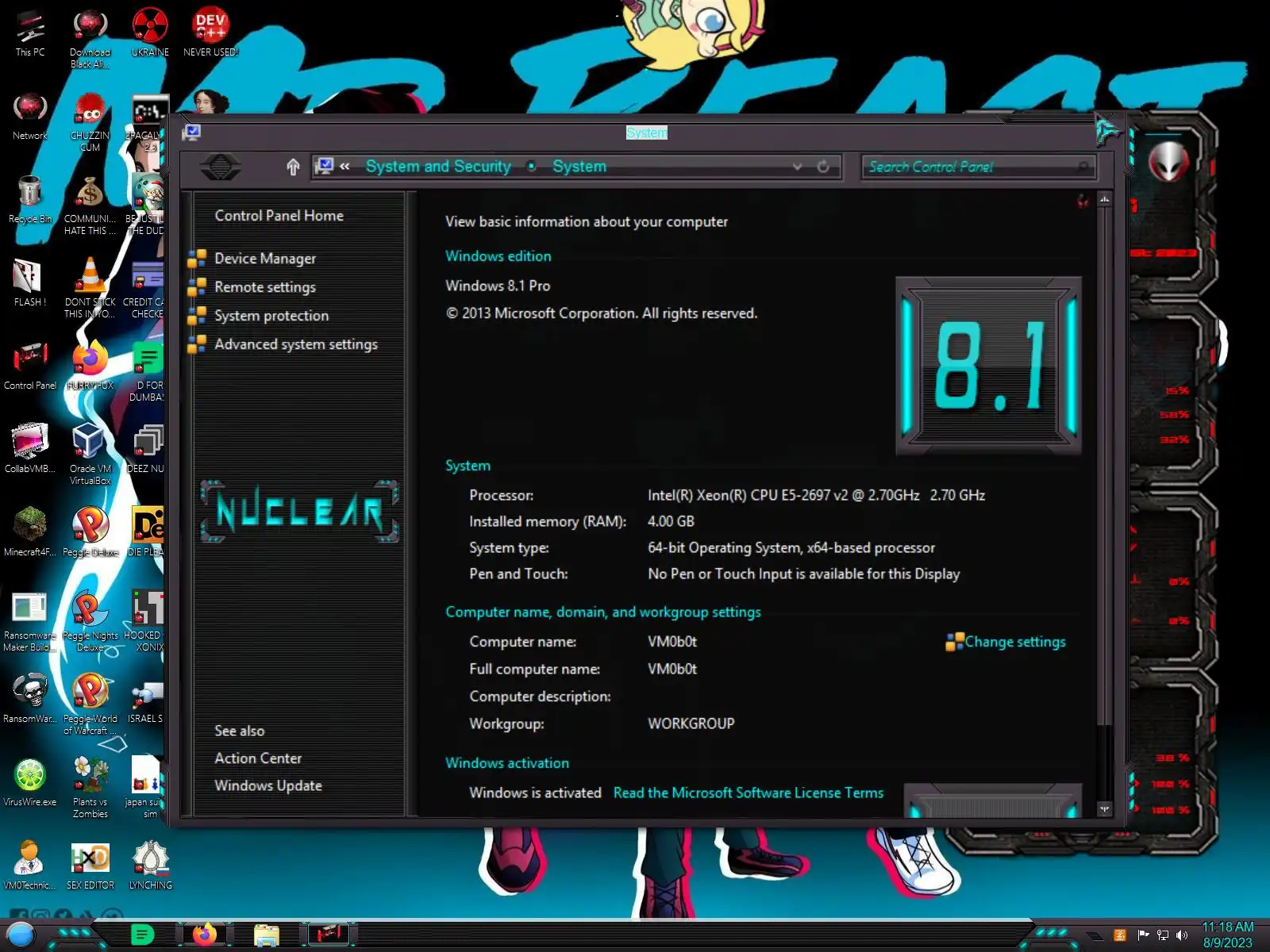Image resolution: width=1270 pixels, height=952 pixels.
Task: Select the VM0Technic desktop icon
Action: coord(30,866)
